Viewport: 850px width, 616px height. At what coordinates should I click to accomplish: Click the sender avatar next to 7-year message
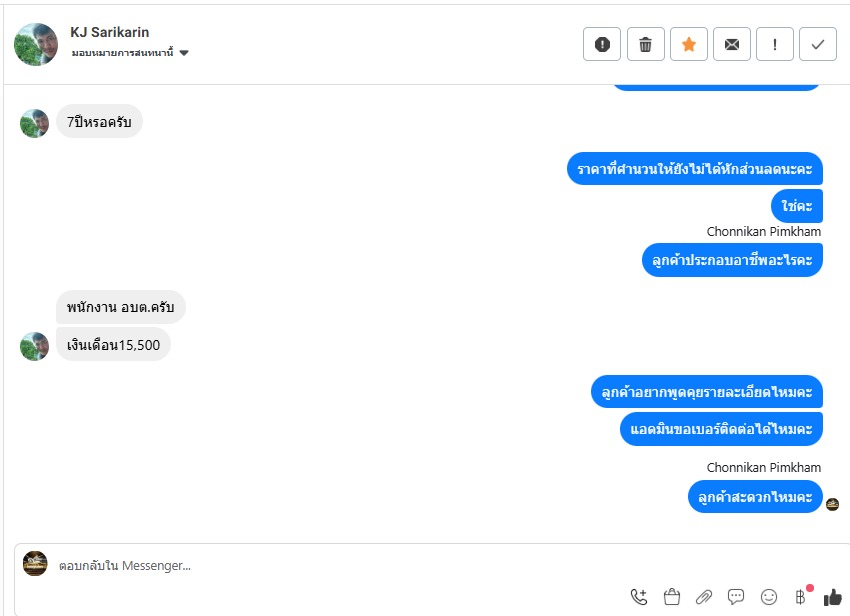(34, 123)
